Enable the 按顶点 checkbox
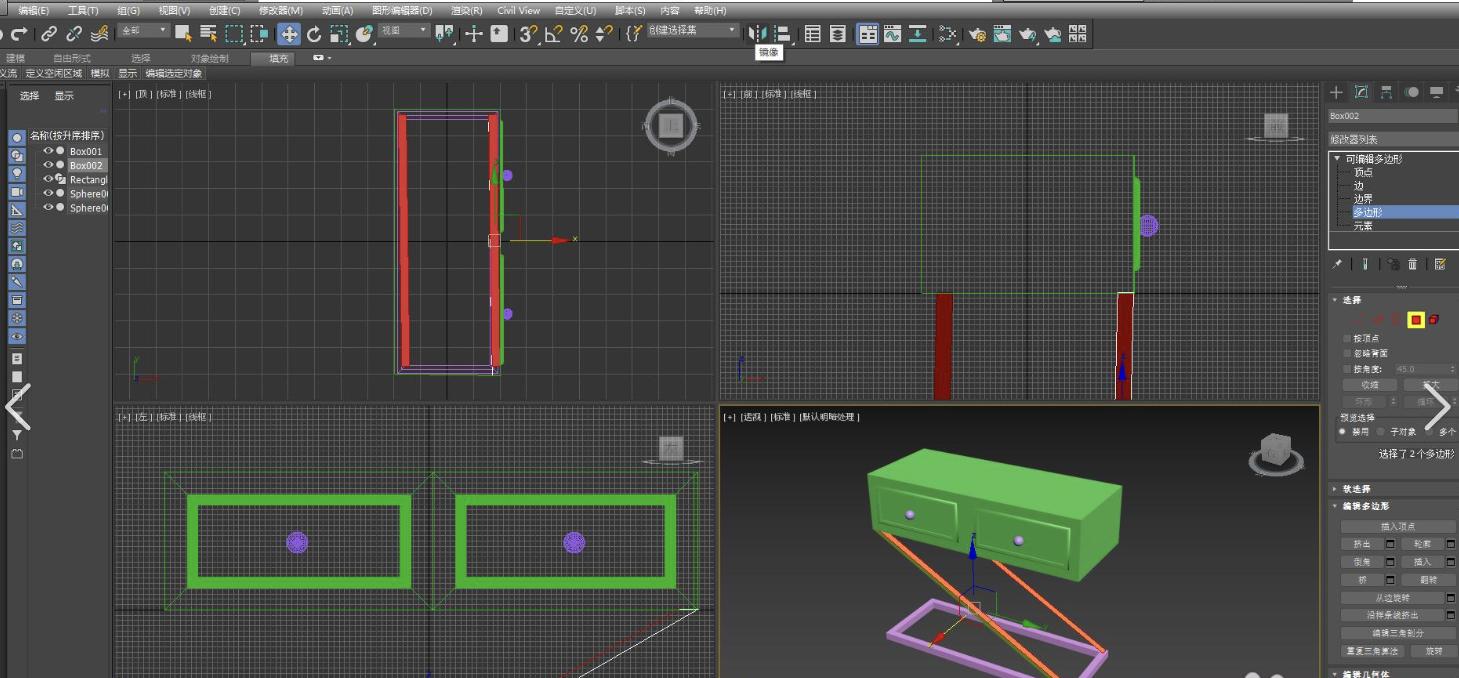The image size is (1459, 678). 1347,339
